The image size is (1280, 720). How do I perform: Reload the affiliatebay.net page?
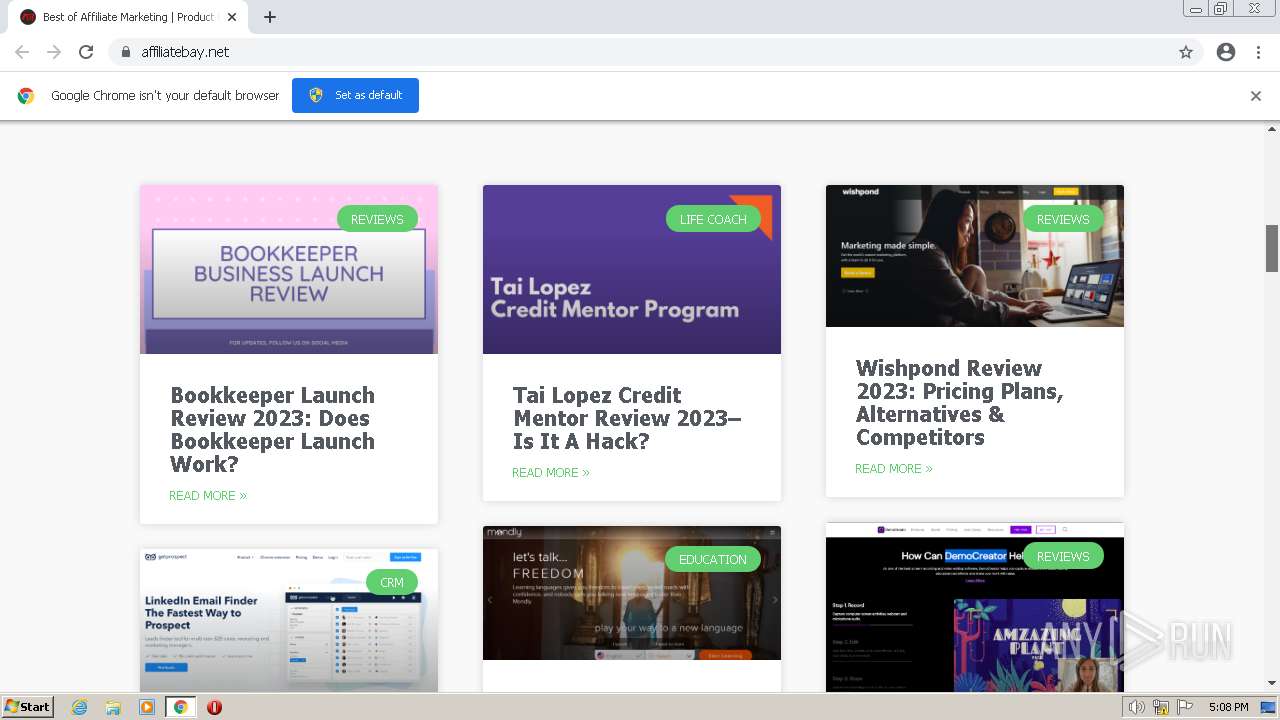(x=86, y=52)
